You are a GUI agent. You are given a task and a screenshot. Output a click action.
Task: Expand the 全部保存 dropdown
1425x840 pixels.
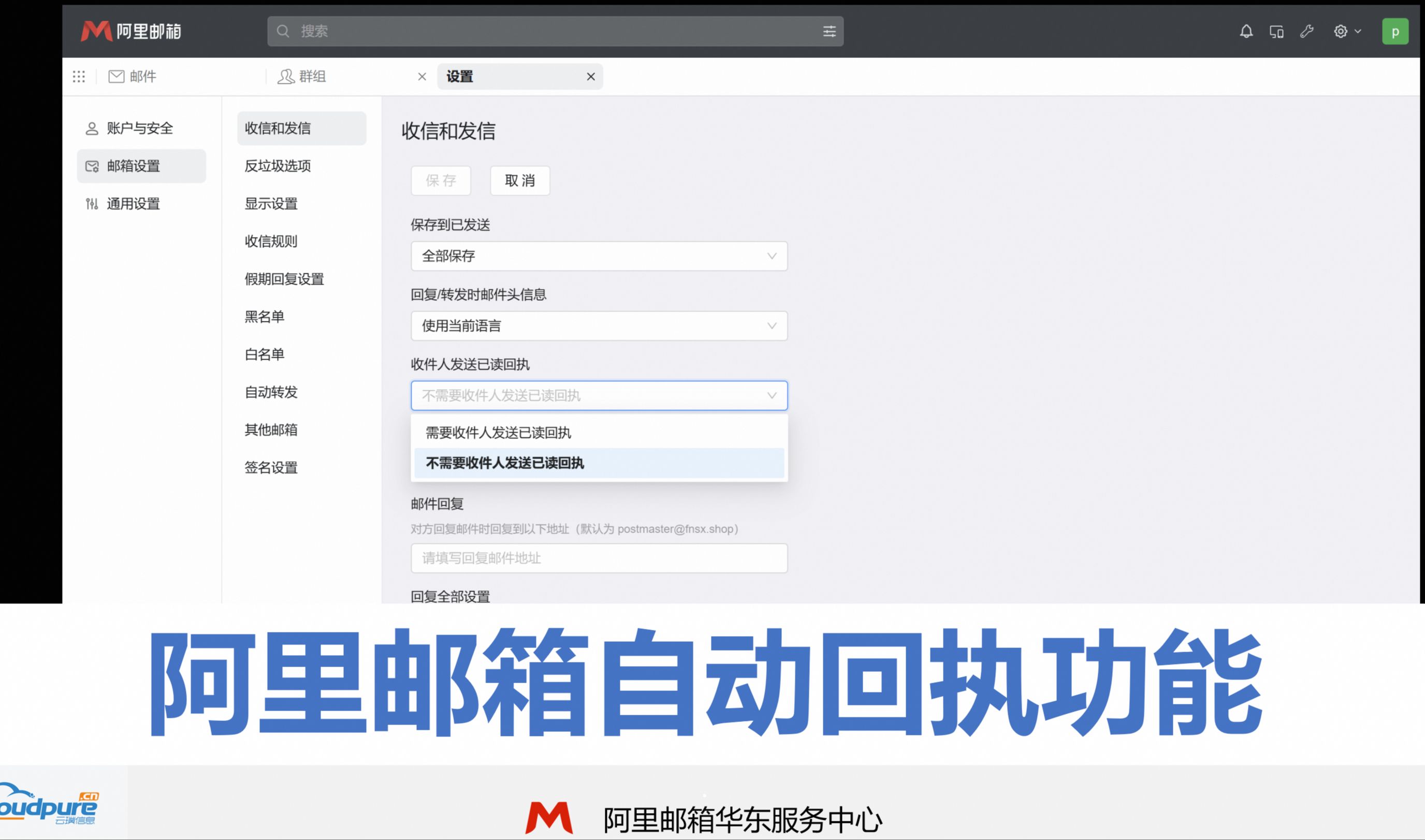pos(599,256)
